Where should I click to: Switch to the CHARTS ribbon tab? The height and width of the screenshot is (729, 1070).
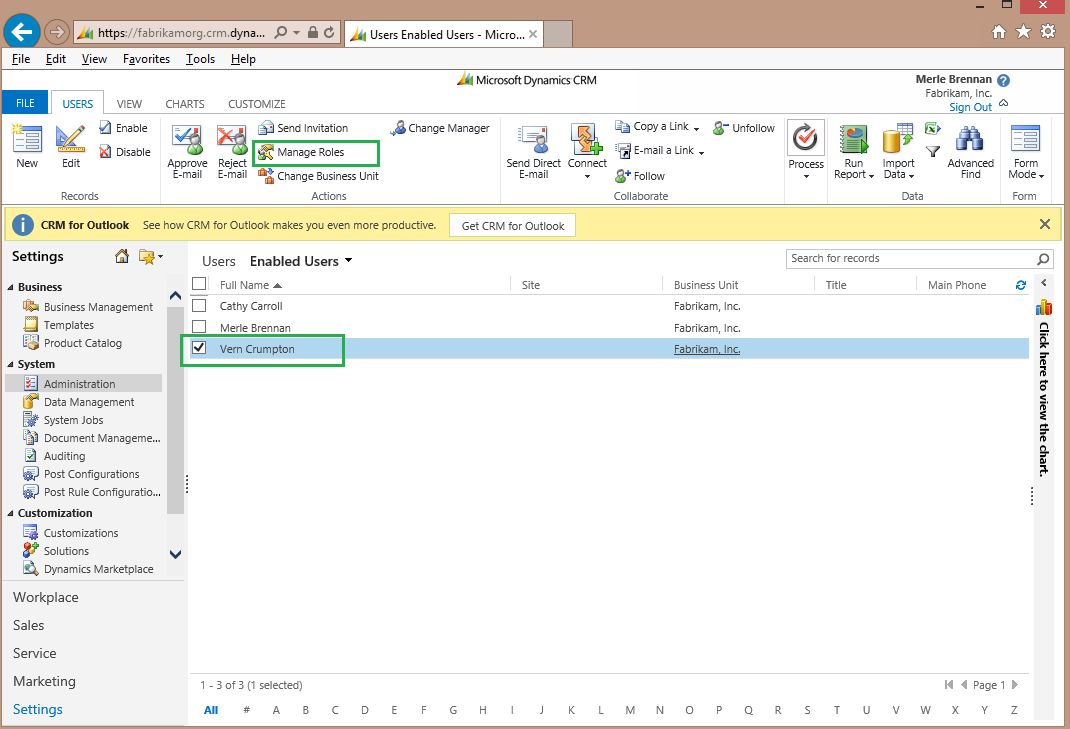(x=184, y=103)
